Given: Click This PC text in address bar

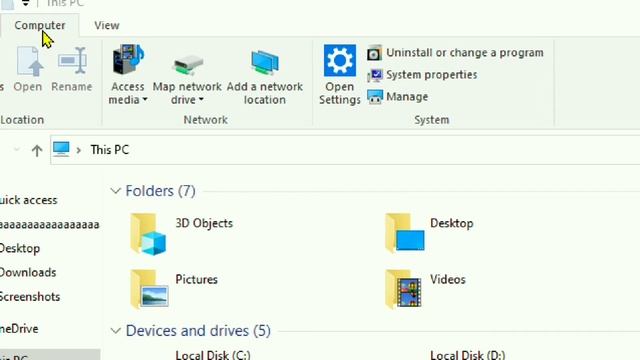Looking at the screenshot, I should coord(110,150).
